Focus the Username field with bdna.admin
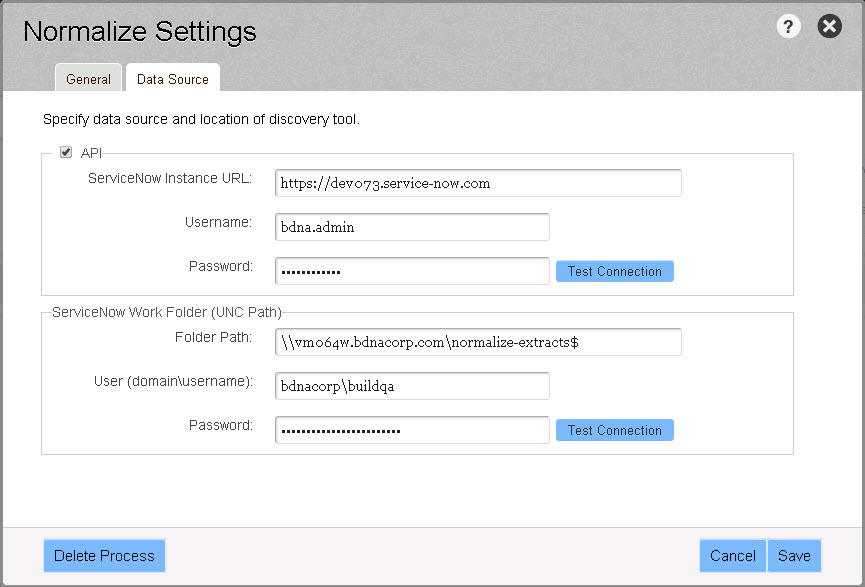The image size is (865, 587). pos(412,227)
